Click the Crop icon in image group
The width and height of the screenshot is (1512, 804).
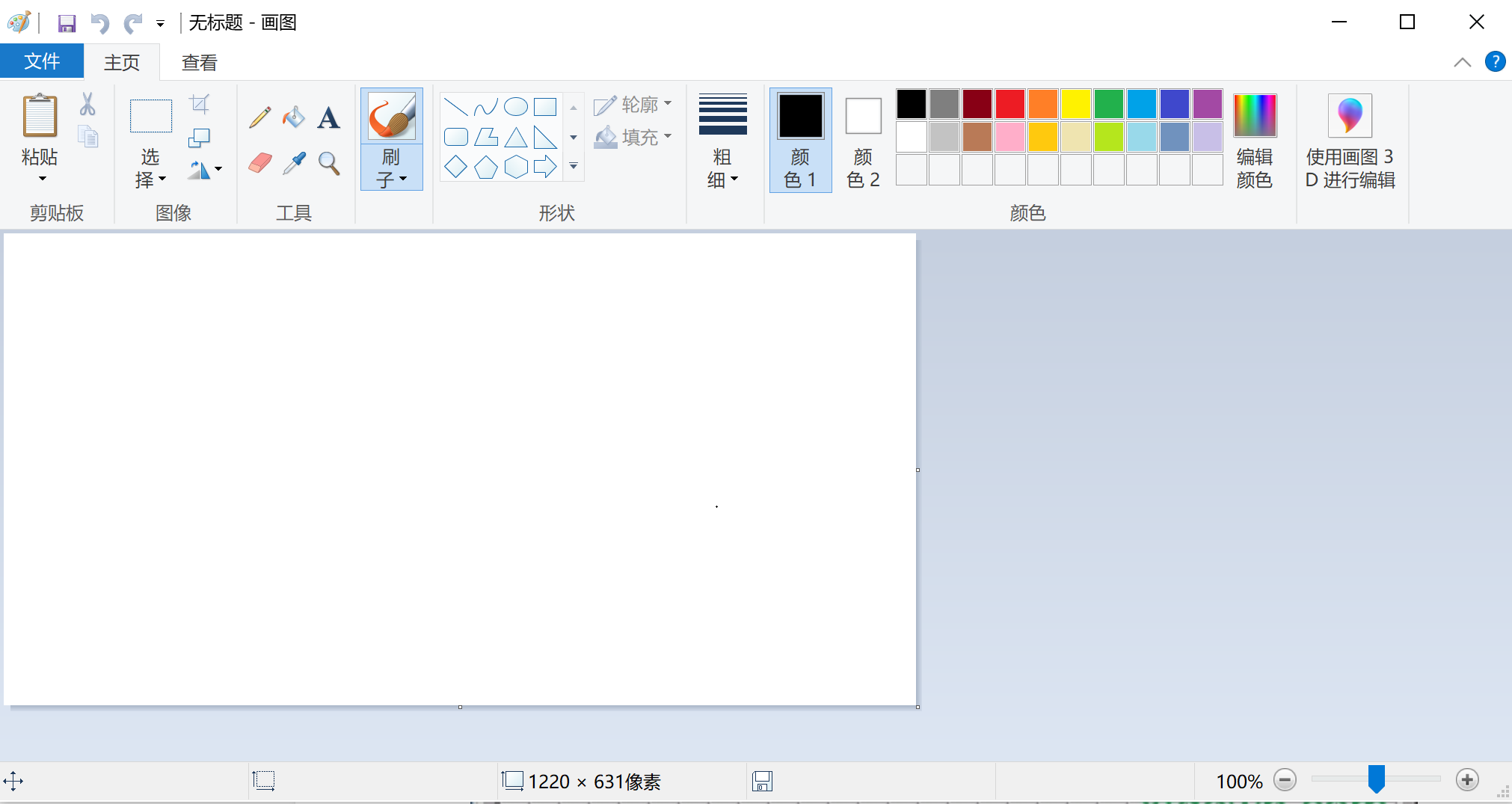coord(200,104)
